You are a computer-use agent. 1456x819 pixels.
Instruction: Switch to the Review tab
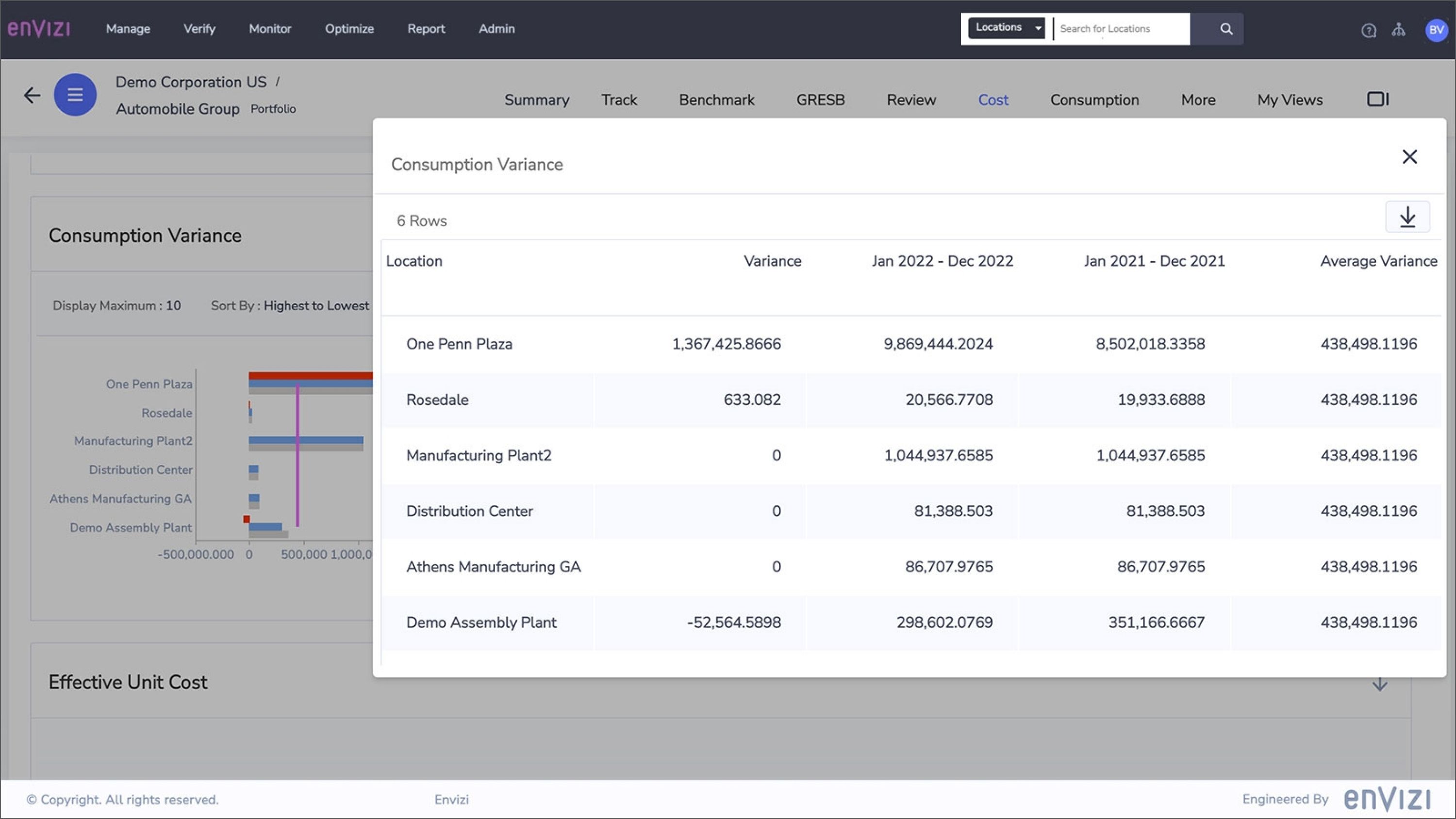point(911,100)
